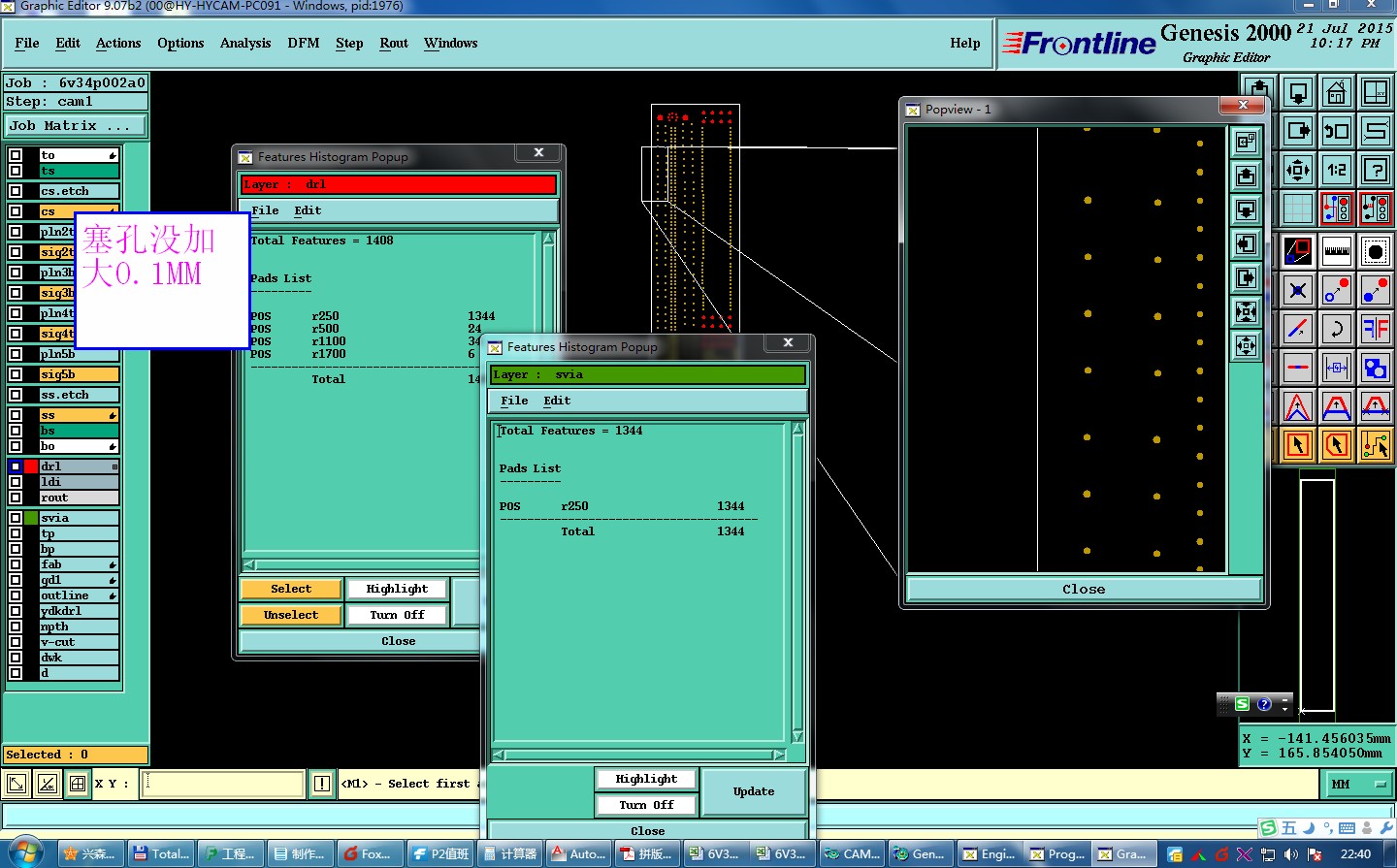Click the pan right view icon
This screenshot has height=868, width=1397.
pyautogui.click(x=1298, y=130)
